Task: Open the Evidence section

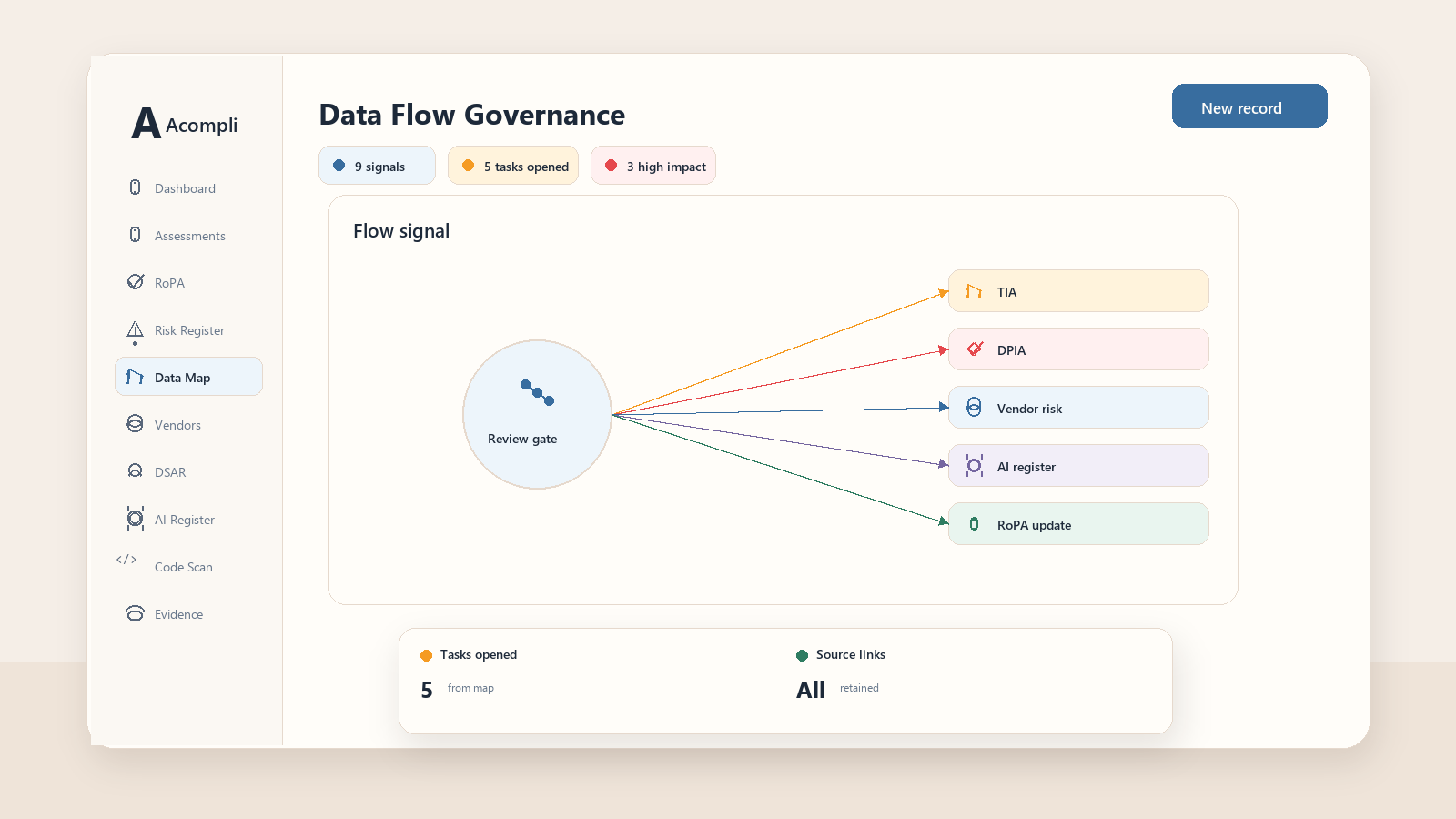Action: point(188,614)
